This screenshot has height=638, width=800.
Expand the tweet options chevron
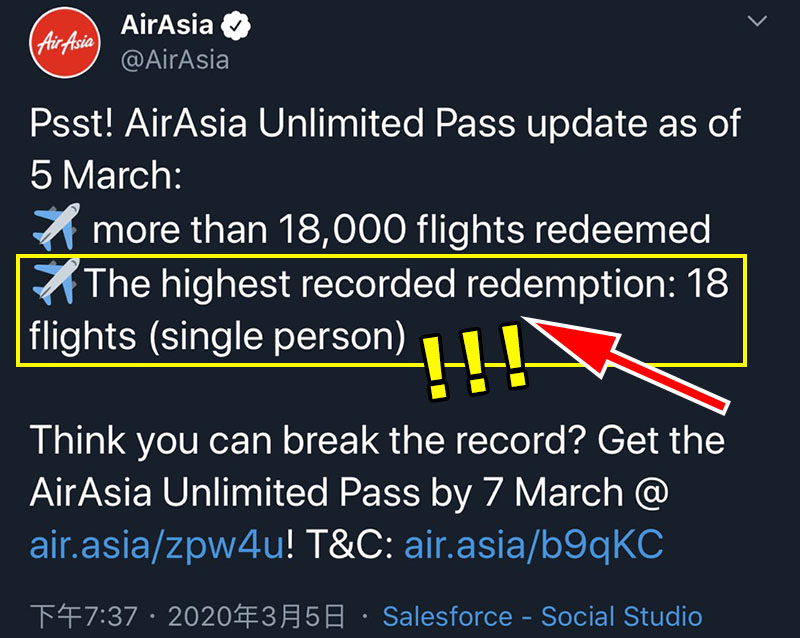(757, 21)
